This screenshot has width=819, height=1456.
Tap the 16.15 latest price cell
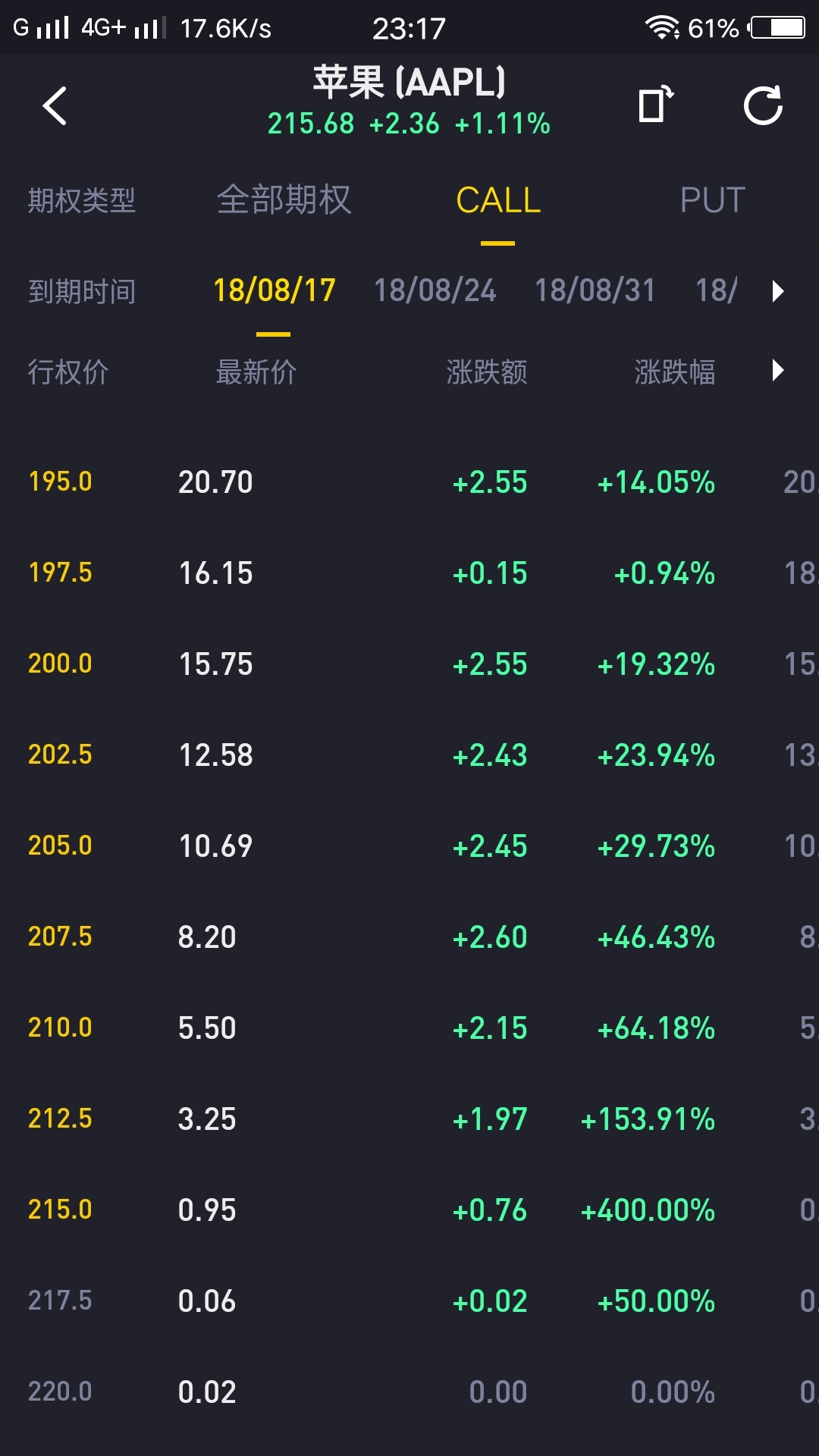pyautogui.click(x=215, y=573)
